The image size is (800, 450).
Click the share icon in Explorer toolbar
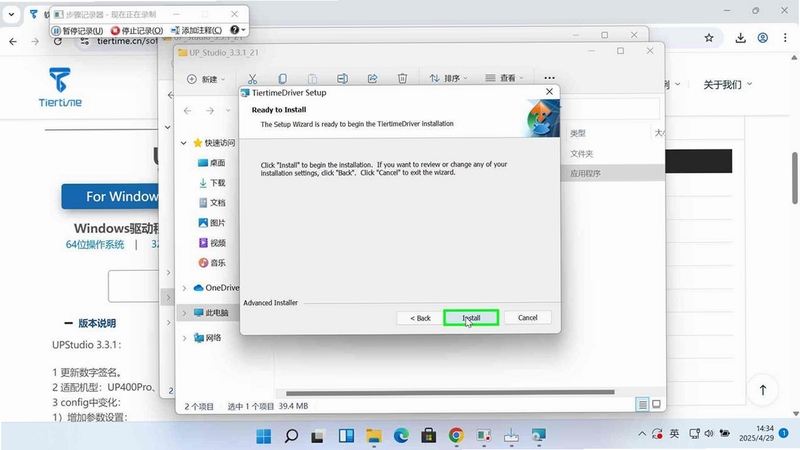[372, 79]
